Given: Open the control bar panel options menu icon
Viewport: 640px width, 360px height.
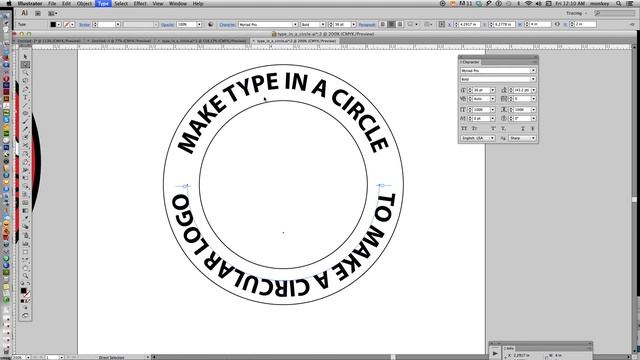Looking at the screenshot, I should point(632,24).
